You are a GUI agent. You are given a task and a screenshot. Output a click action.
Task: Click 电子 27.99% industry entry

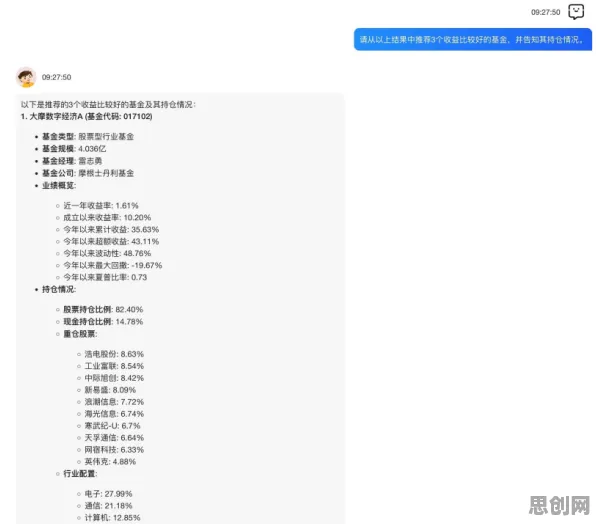coord(108,494)
